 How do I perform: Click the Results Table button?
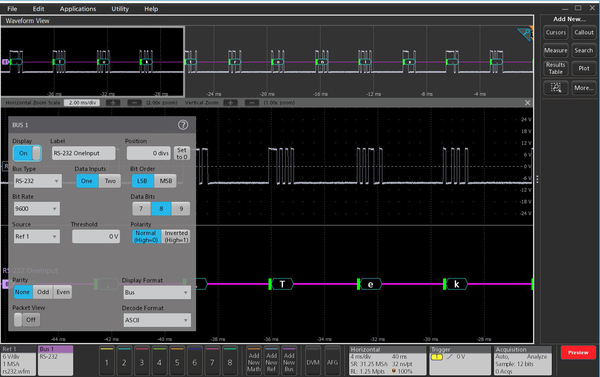point(556,68)
